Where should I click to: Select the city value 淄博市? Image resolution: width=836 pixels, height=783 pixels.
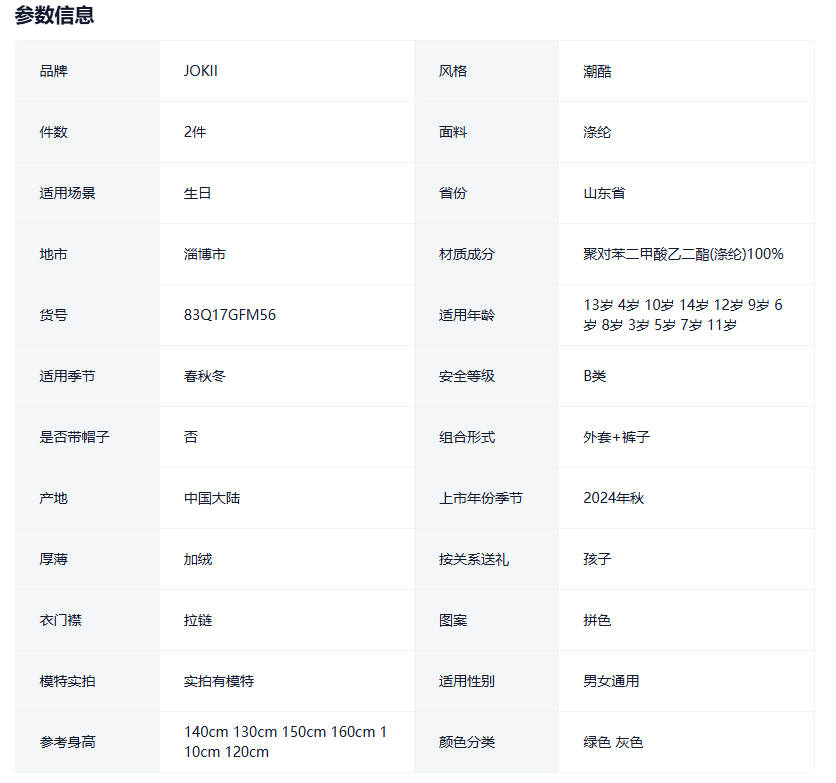[x=205, y=254]
